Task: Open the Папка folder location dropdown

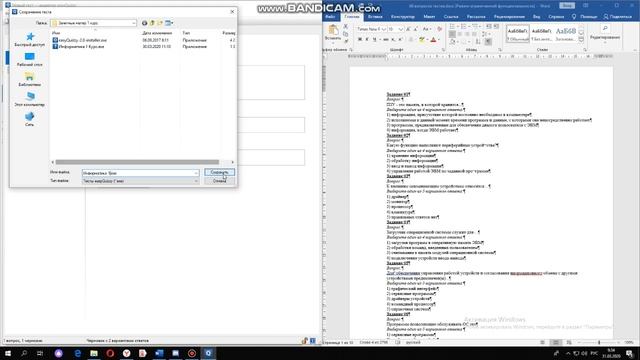Action: click(x=94, y=23)
